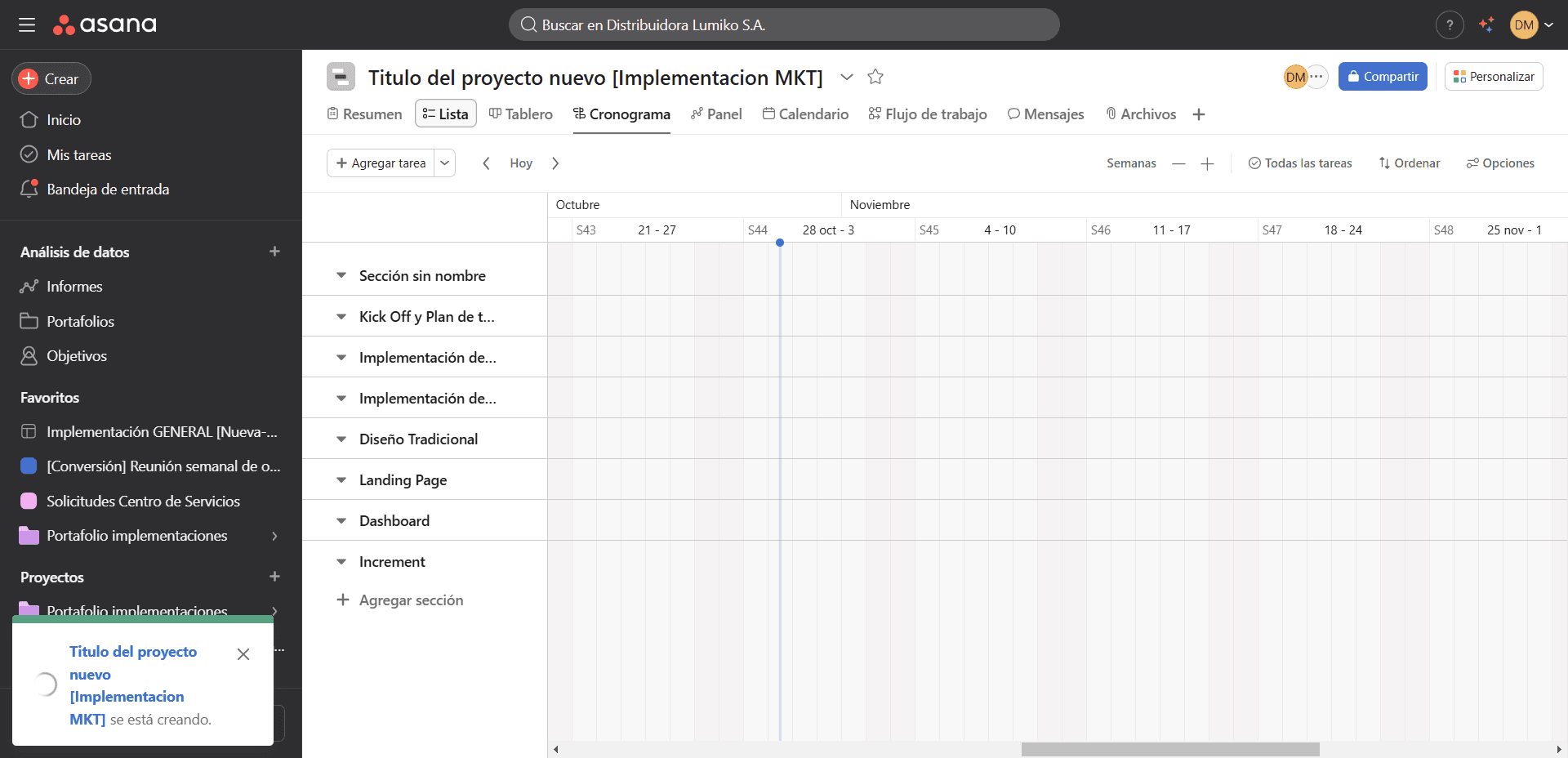Add item to Análisis de datos
Image resolution: width=1568 pixels, height=758 pixels.
(274, 252)
